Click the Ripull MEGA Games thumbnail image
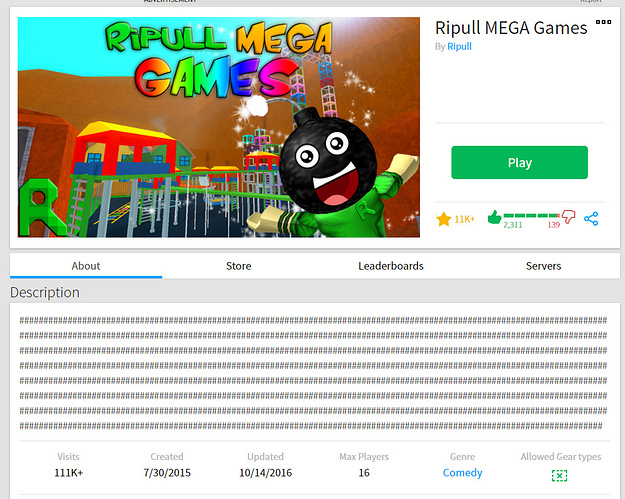The height and width of the screenshot is (499, 625). click(218, 127)
